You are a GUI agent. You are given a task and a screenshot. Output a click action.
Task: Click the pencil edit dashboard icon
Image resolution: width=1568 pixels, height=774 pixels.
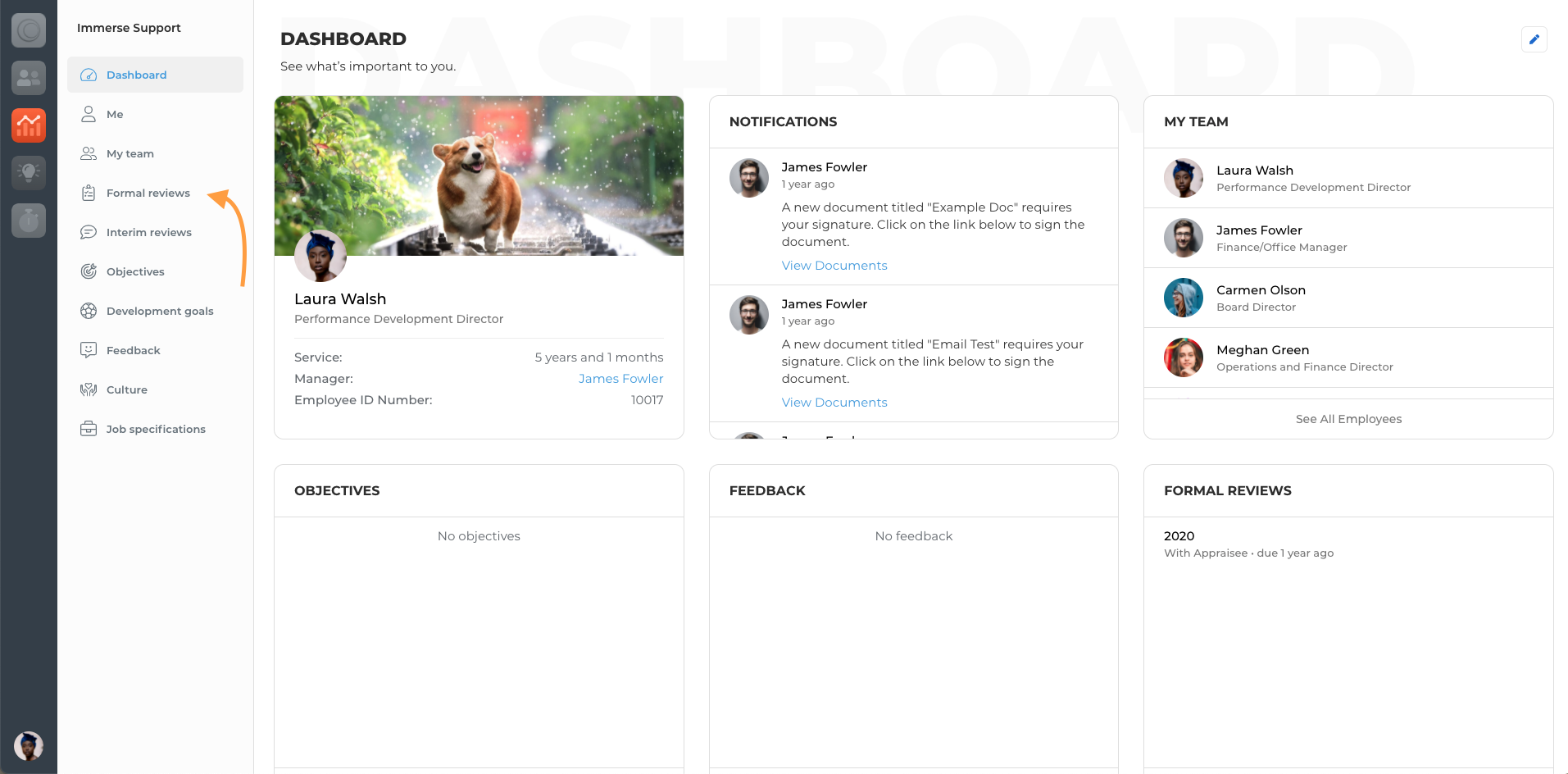1534,39
